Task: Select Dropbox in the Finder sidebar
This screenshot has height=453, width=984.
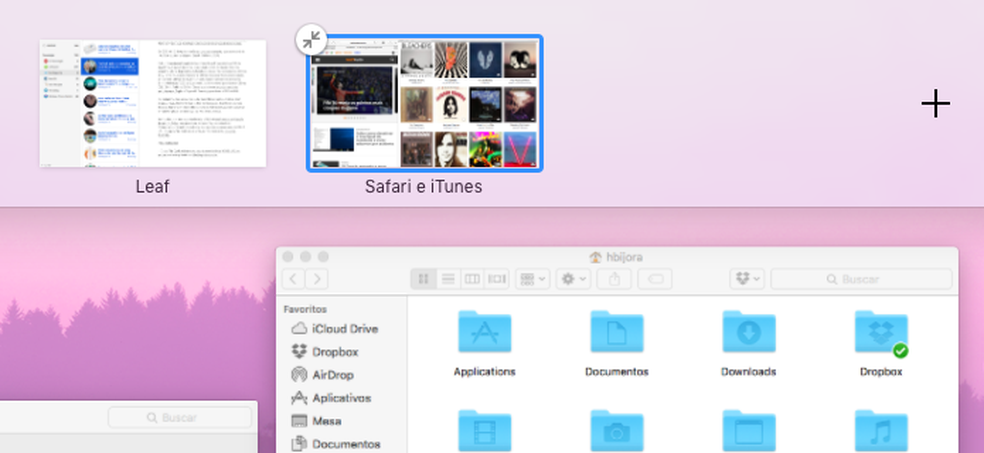Action: 325,352
